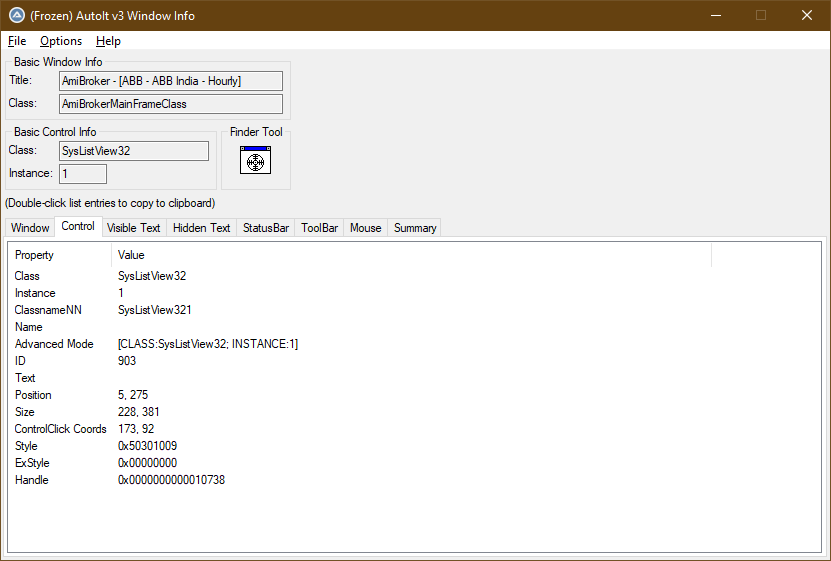Click the AutoIt logo in title bar
This screenshot has width=831, height=561.
click(17, 15)
